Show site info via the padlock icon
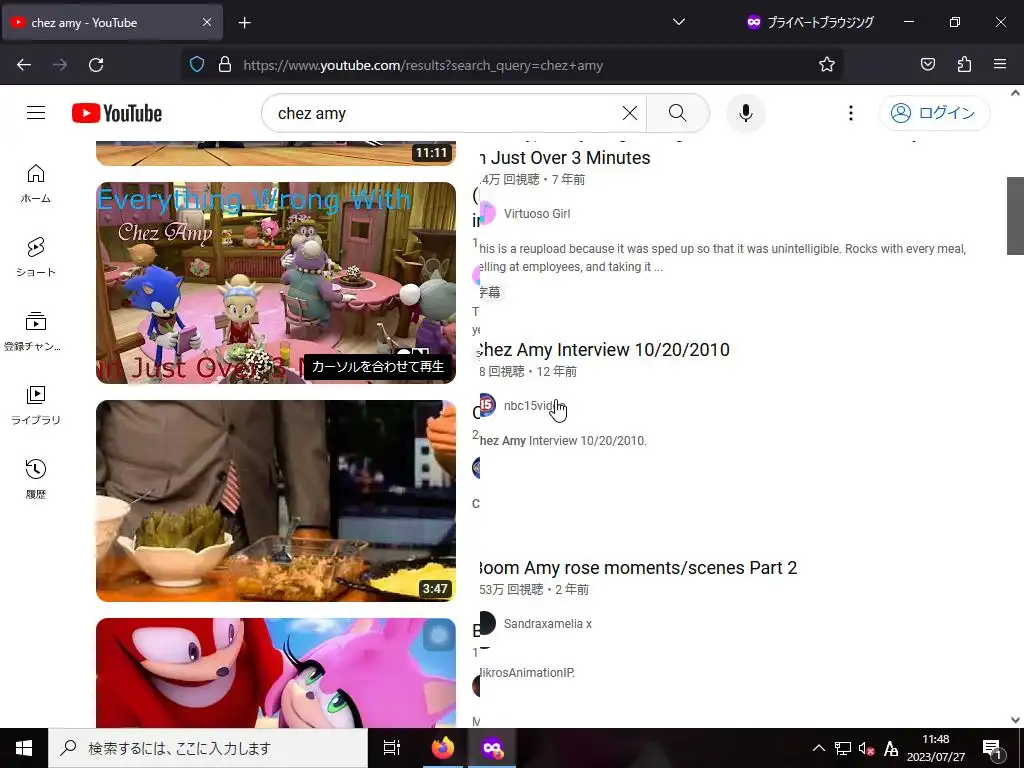 (225, 65)
